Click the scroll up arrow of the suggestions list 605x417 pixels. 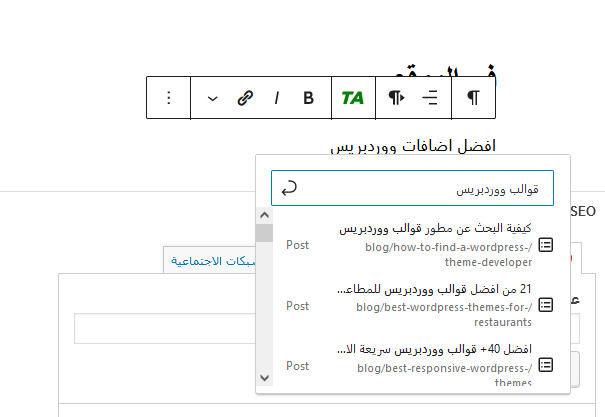point(264,215)
